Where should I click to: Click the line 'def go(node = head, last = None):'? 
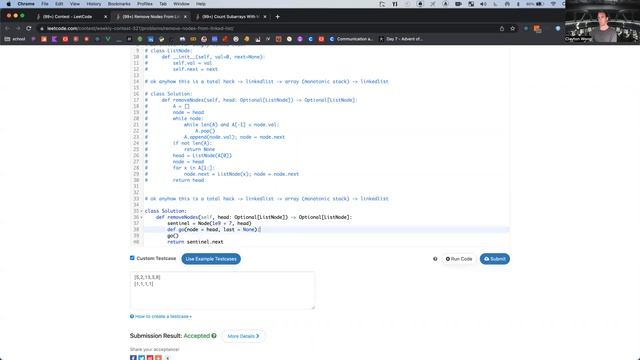(214, 229)
